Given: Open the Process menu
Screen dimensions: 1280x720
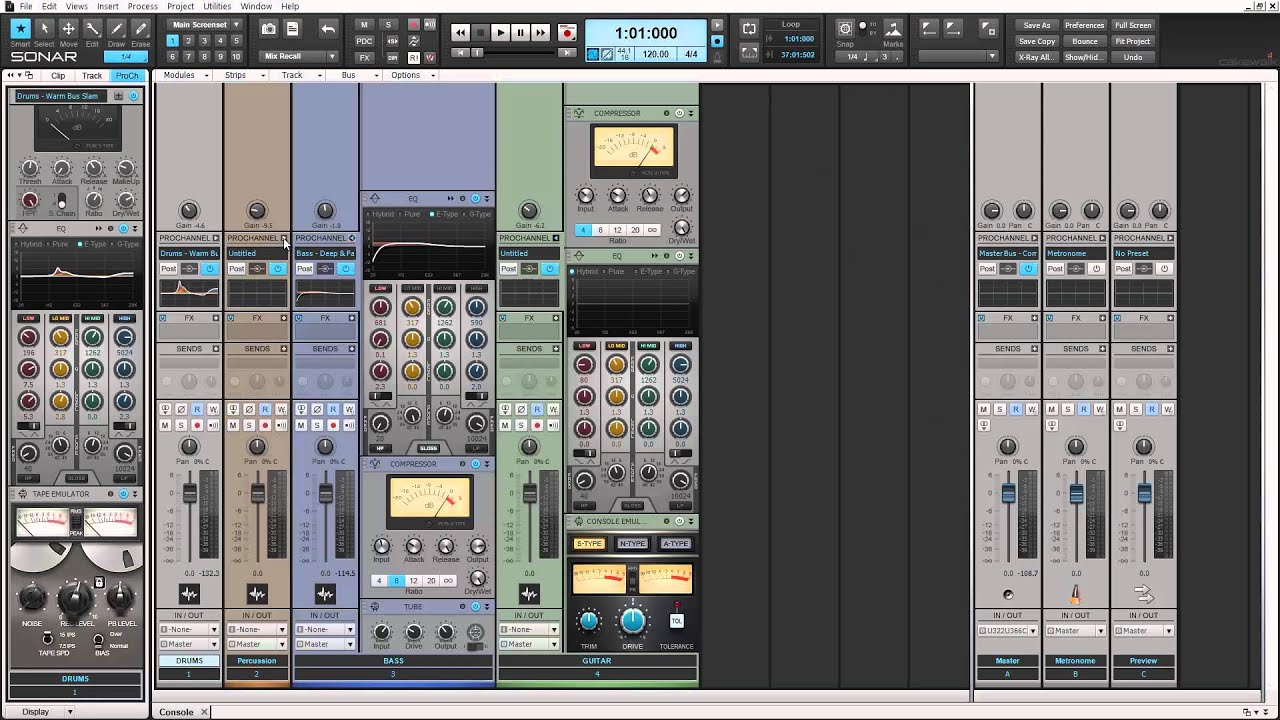Looking at the screenshot, I should click(x=142, y=6).
